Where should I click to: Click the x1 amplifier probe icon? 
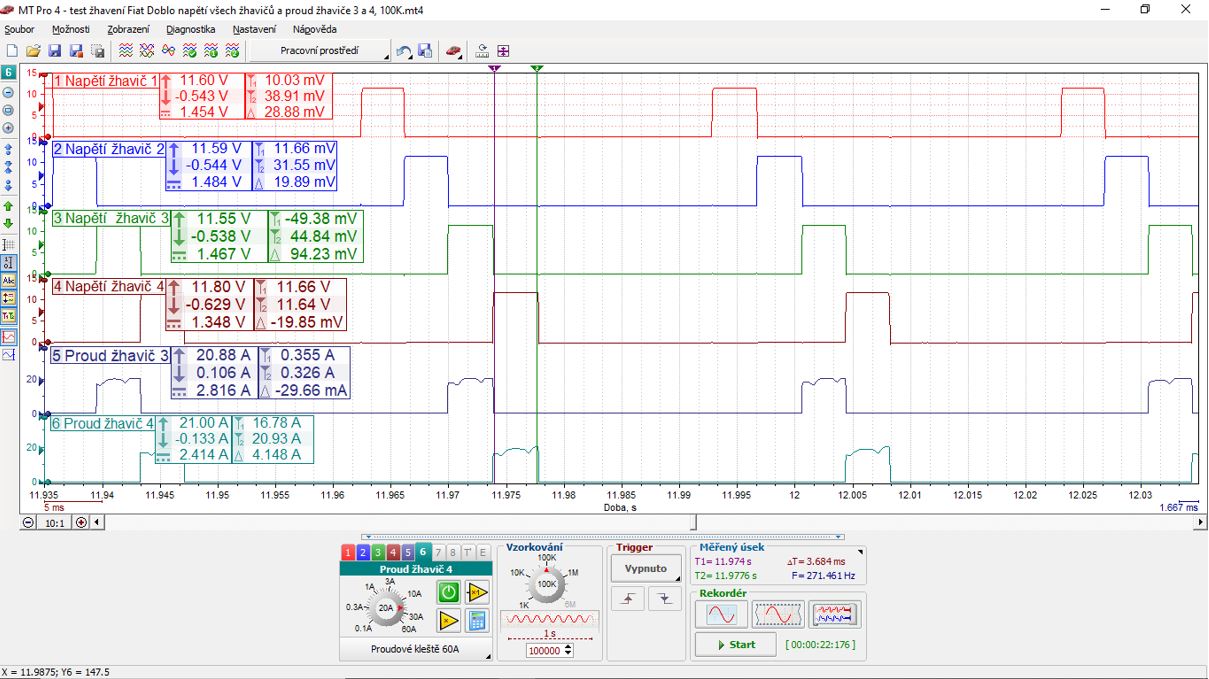(477, 592)
